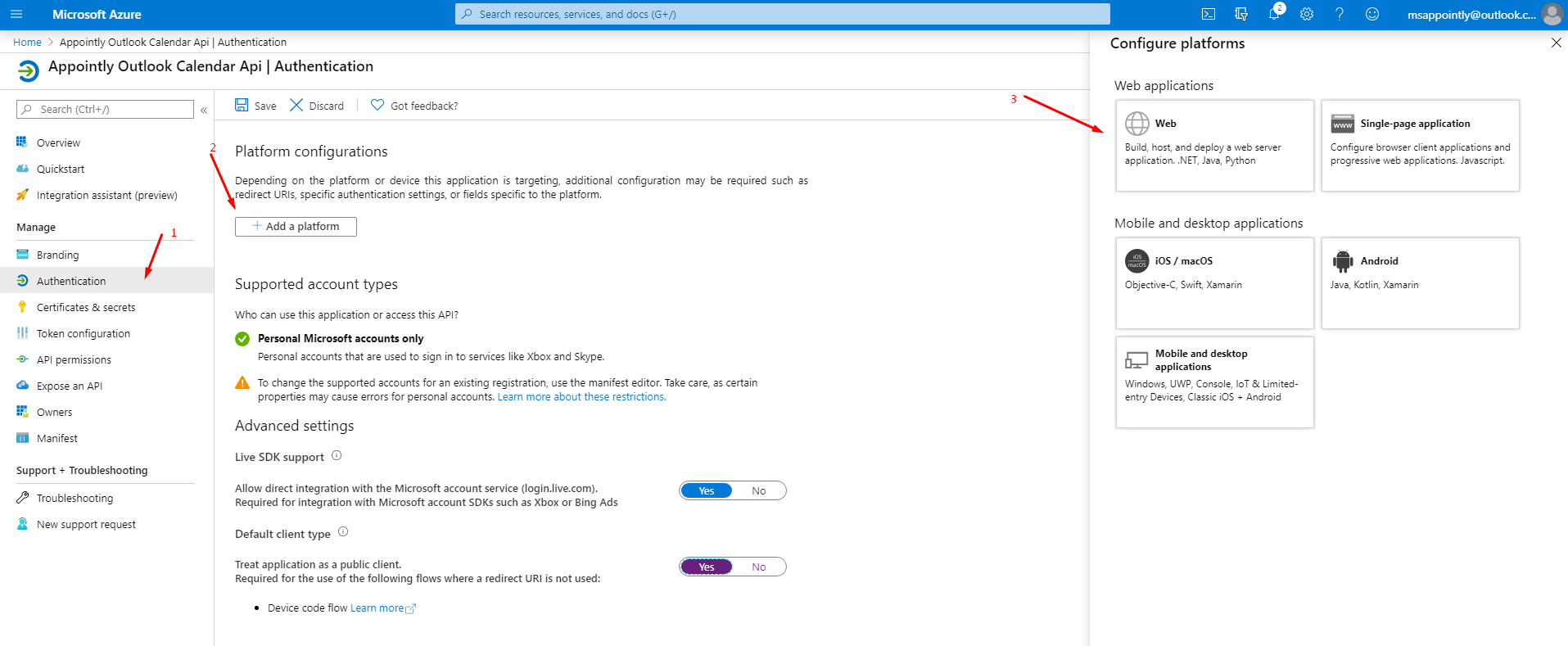The width and height of the screenshot is (1568, 646).
Task: Open the feedback smiley icon
Action: [x=1372, y=14]
